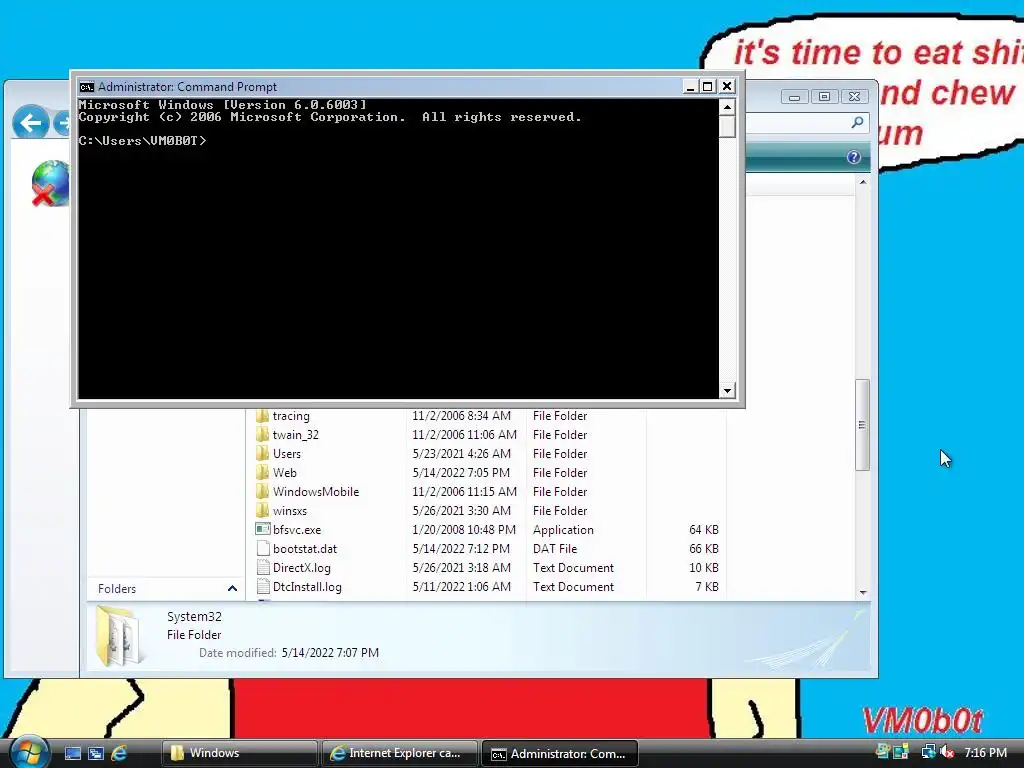1024x768 pixels.
Task: Click Explorer search magnifier icon
Action: tap(857, 122)
